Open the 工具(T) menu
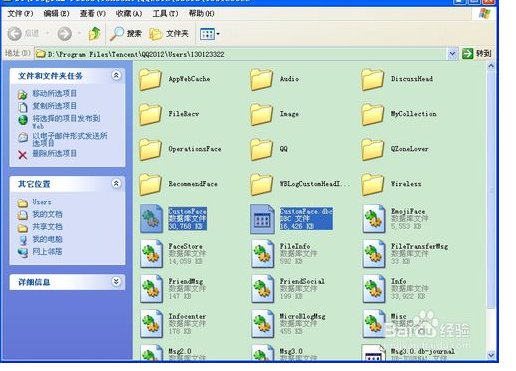Image resolution: width=516 pixels, height=371 pixels. (x=165, y=14)
